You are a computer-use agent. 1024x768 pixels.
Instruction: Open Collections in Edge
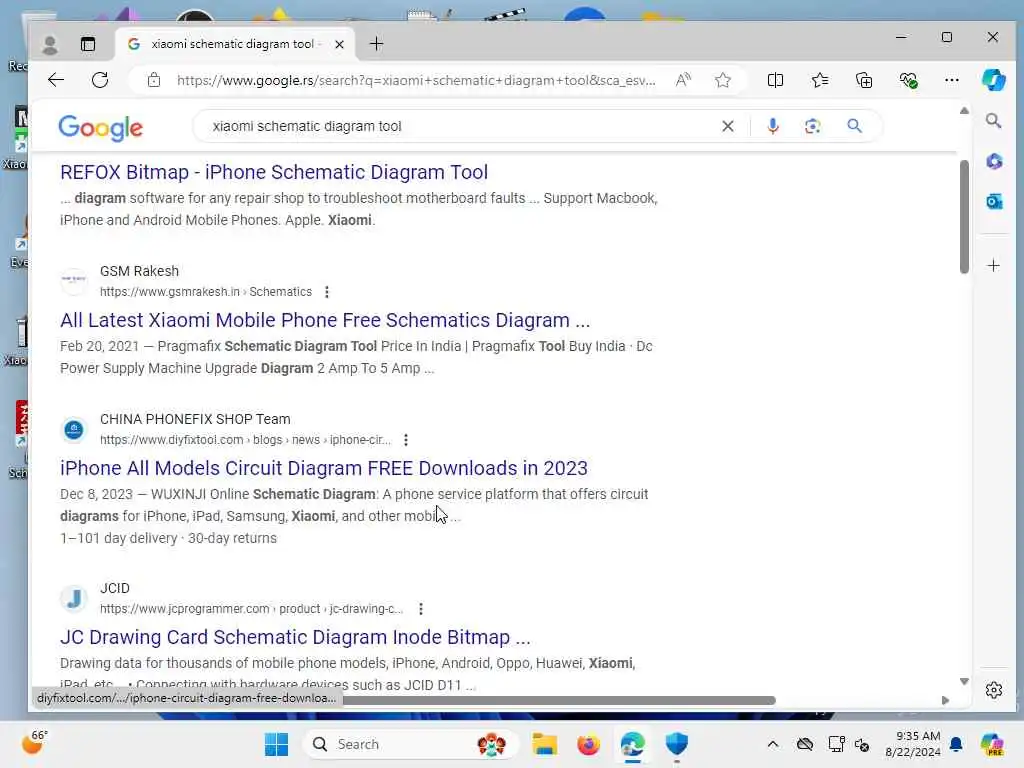click(864, 80)
